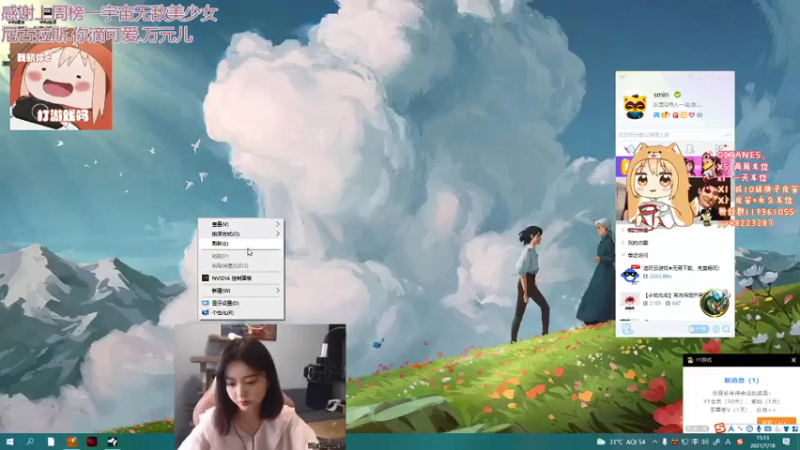800x450 pixels.
Task: Click the arrow beside 查看(V)
Action: coord(278,224)
